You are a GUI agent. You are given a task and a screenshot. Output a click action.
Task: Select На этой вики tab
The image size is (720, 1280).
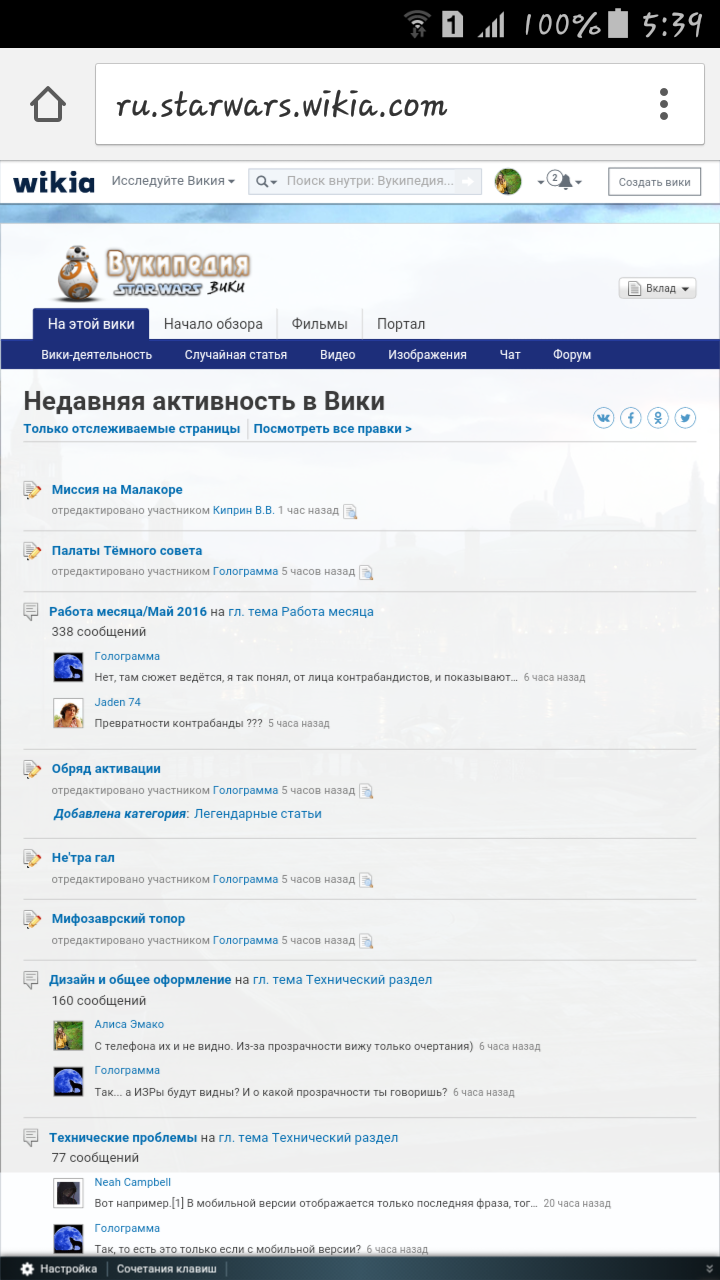[91, 324]
